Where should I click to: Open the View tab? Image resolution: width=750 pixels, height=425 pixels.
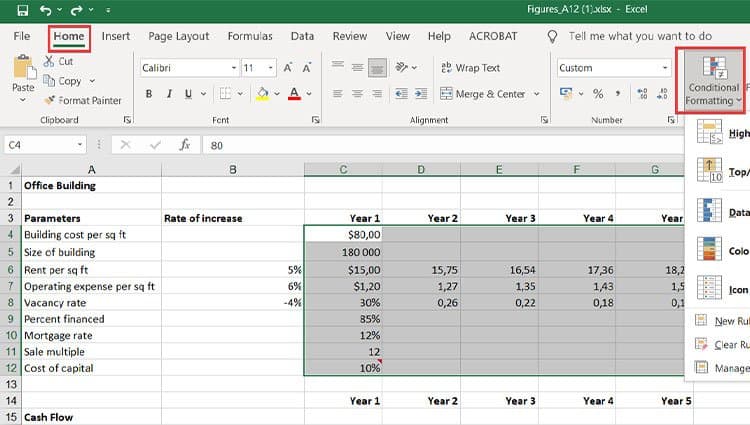click(397, 36)
